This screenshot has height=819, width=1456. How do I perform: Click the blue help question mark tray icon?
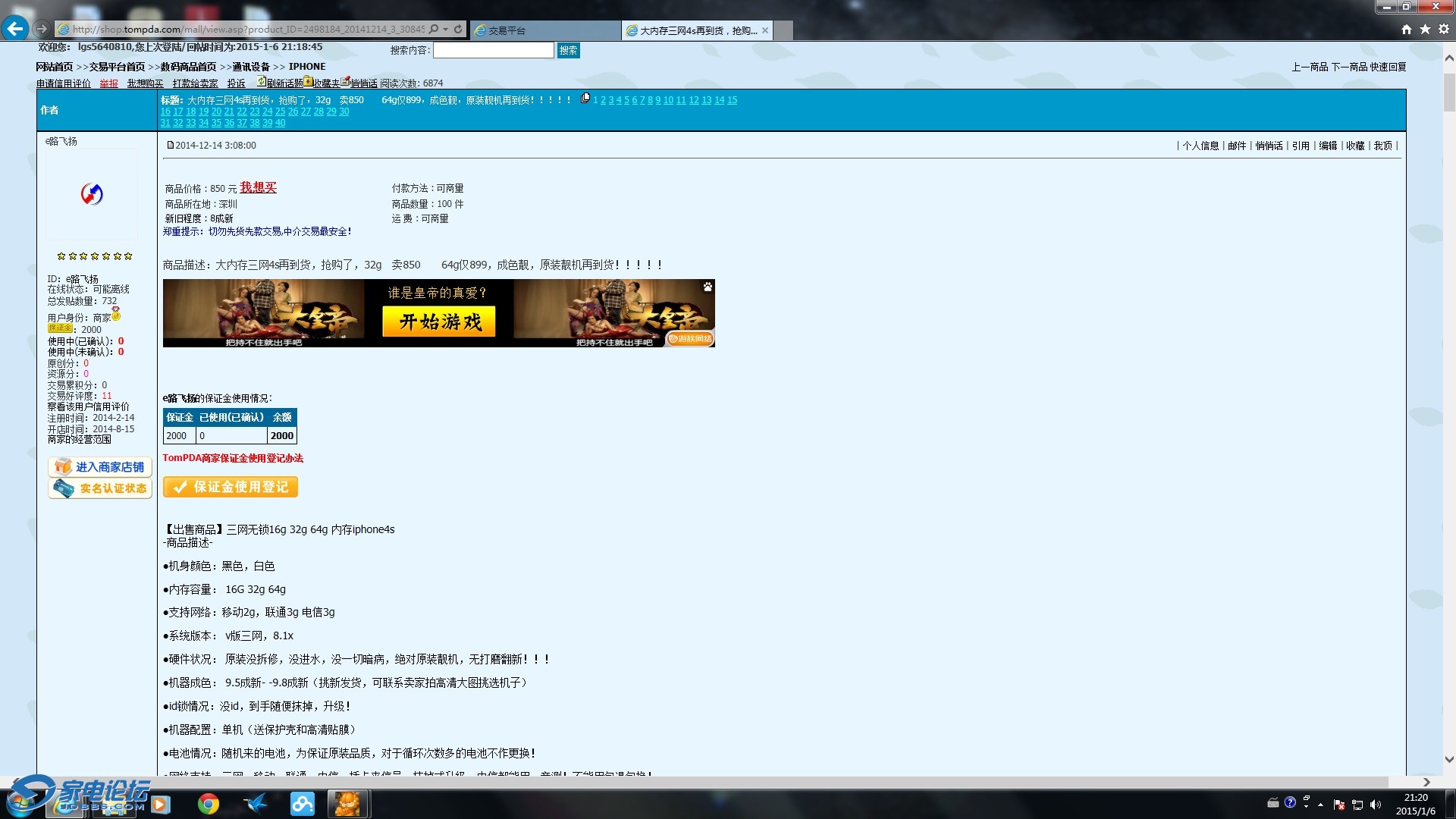tap(1290, 802)
